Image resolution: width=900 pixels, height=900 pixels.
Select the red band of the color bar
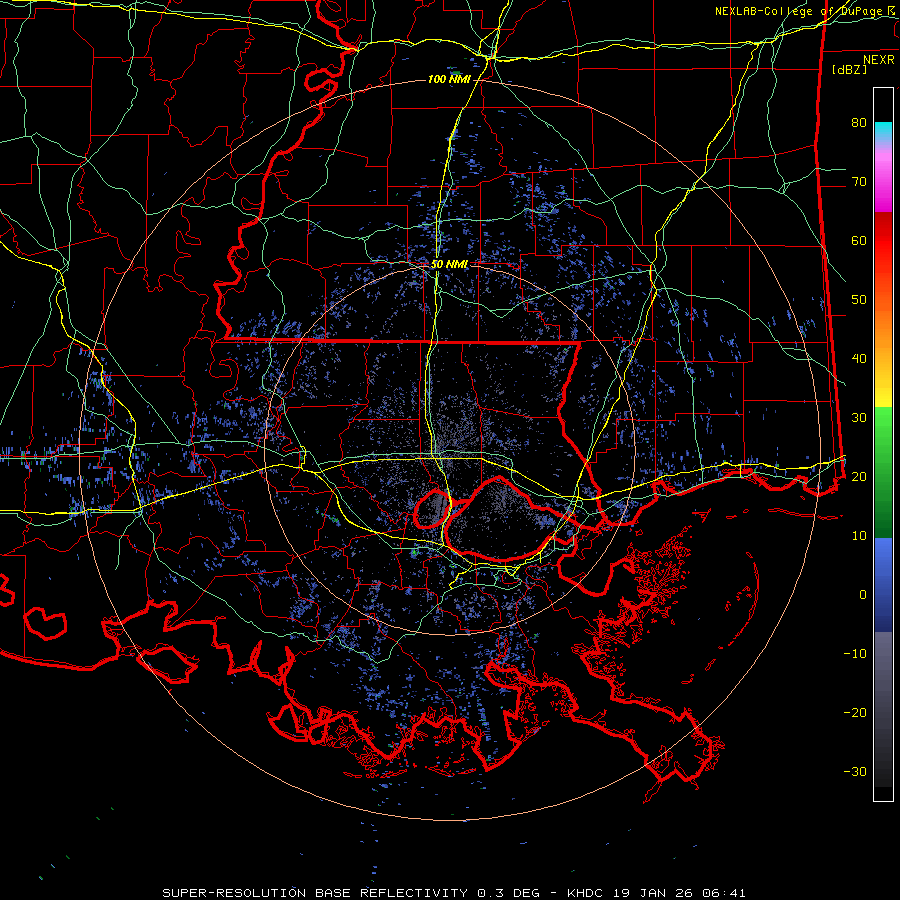pyautogui.click(x=883, y=241)
